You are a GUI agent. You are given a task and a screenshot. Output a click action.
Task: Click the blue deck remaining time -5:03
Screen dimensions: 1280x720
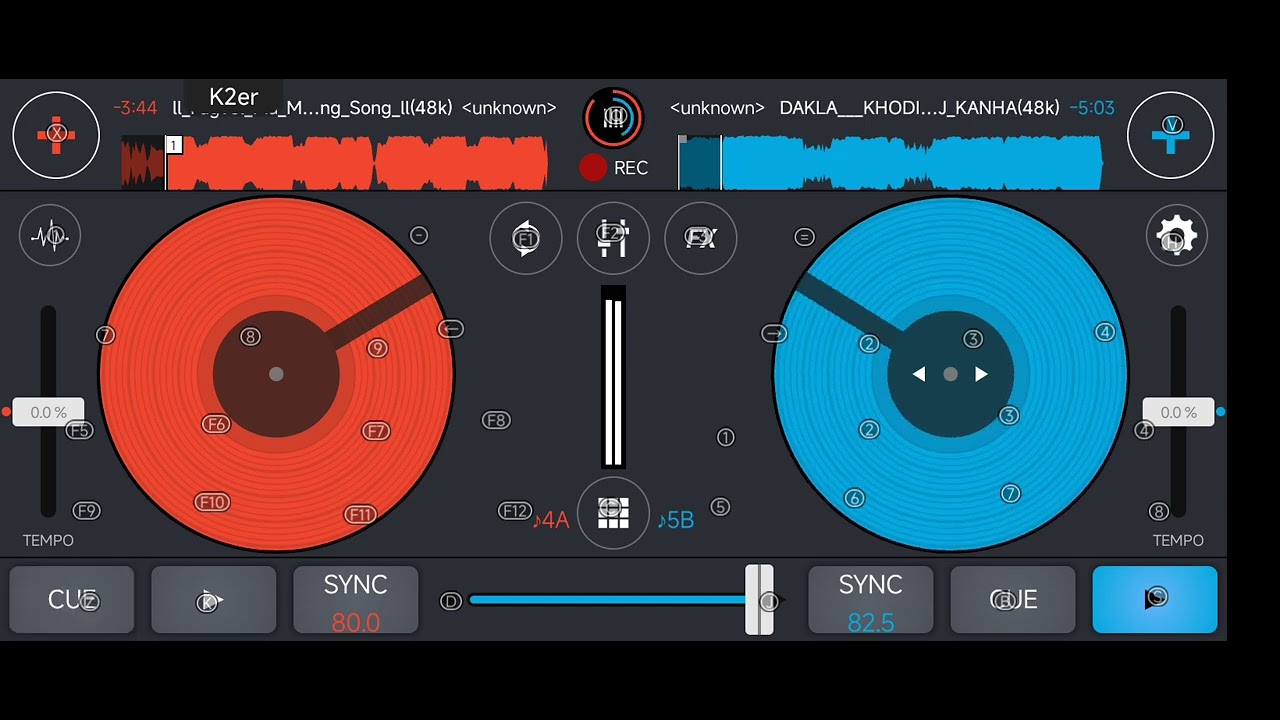tap(1092, 108)
